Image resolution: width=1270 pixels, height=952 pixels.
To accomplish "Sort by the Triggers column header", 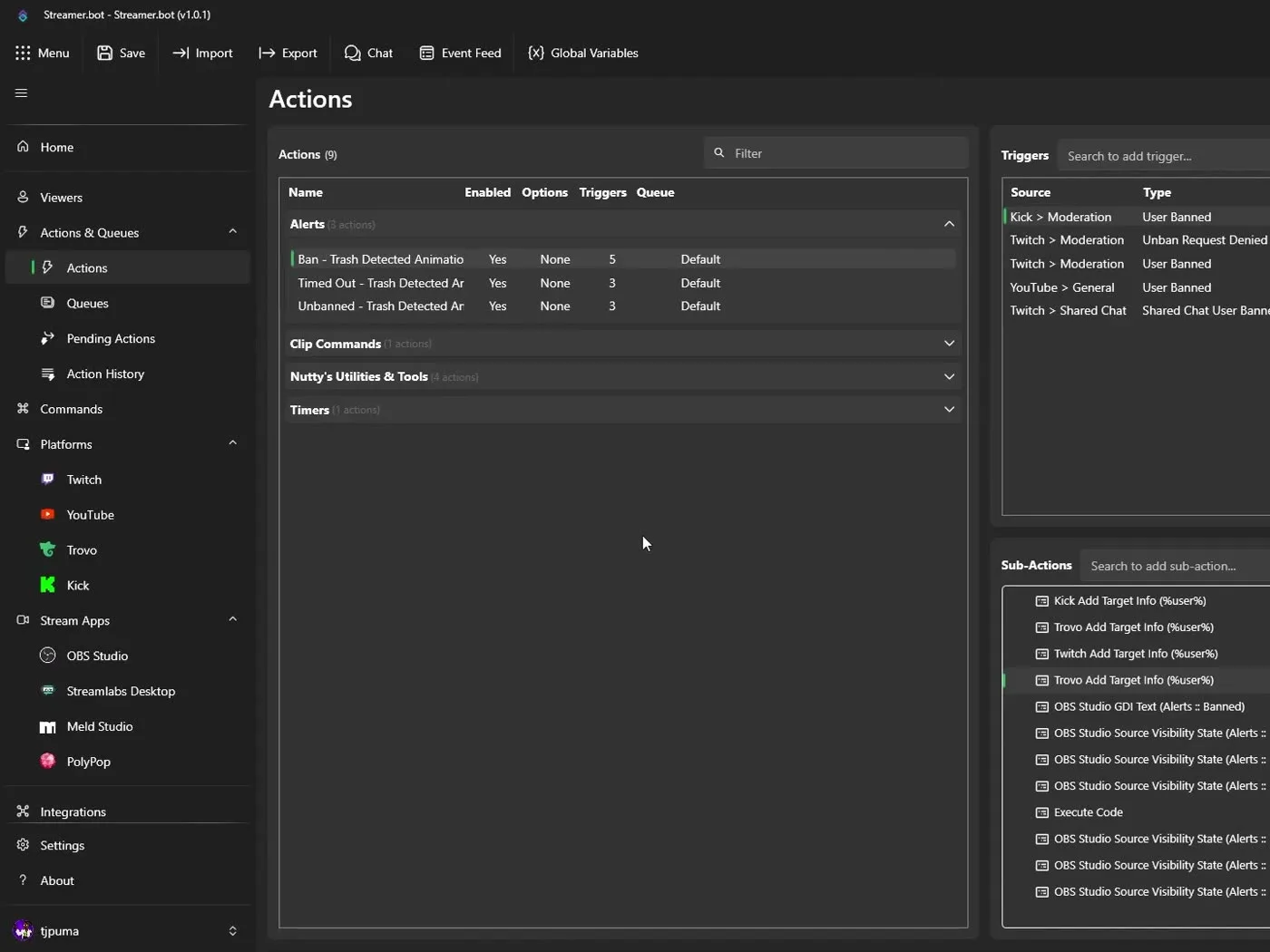I will point(602,192).
